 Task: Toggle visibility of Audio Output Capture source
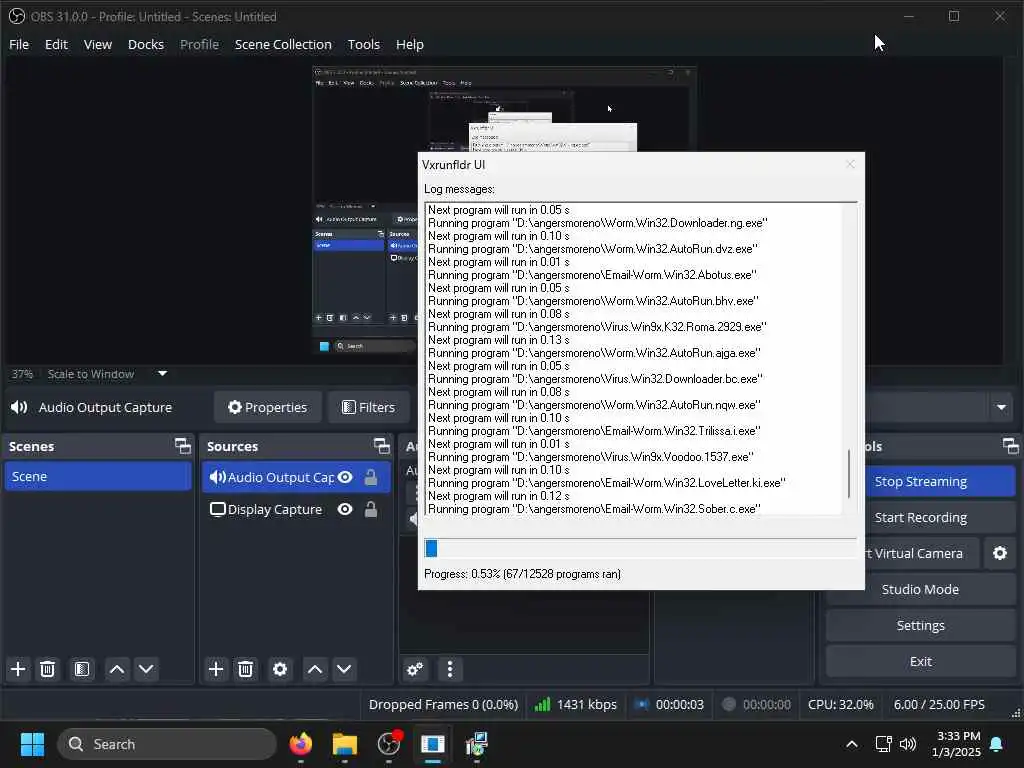point(345,477)
